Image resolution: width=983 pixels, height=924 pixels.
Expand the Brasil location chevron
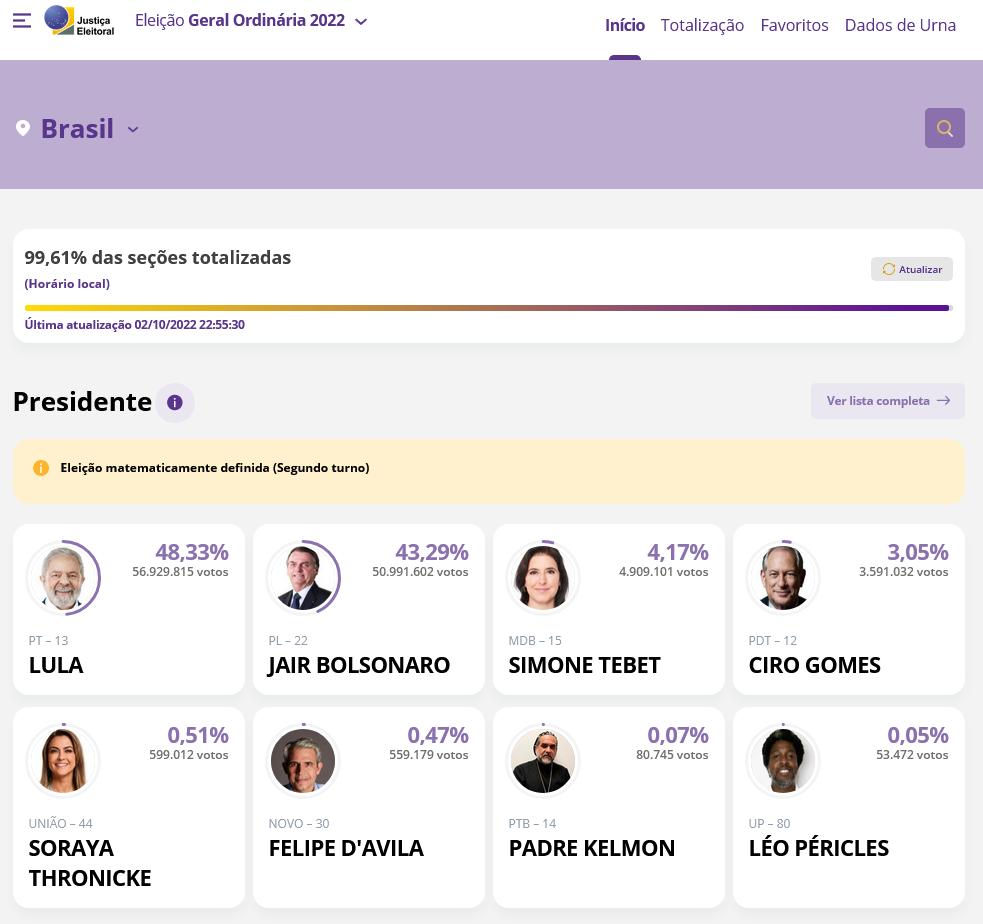click(x=133, y=130)
